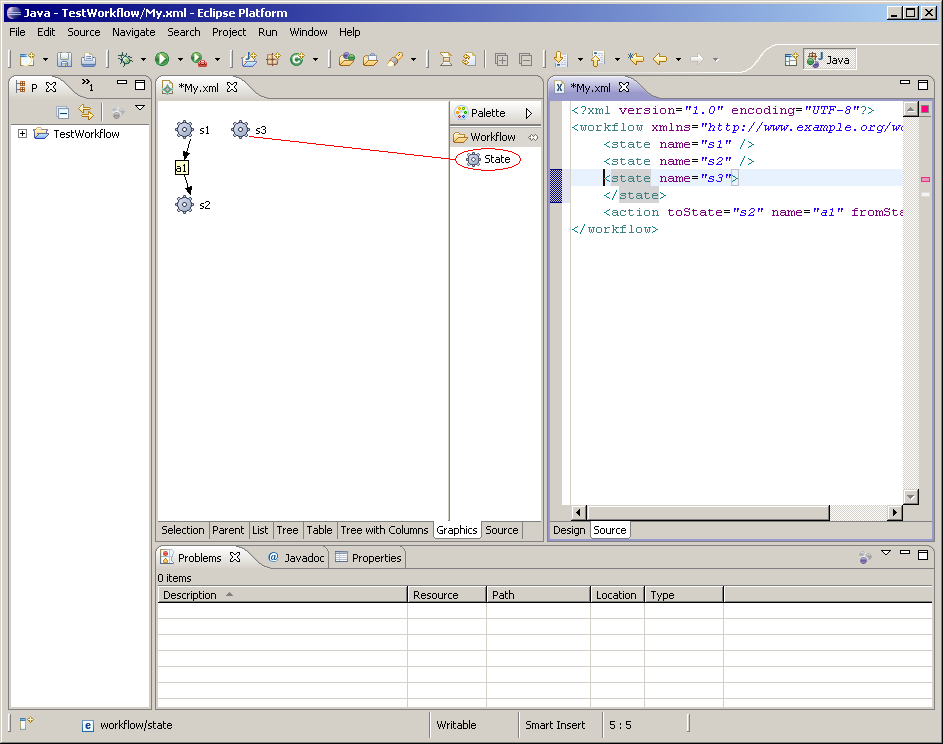
Task: Open the Navigate menu
Action: pyautogui.click(x=133, y=32)
